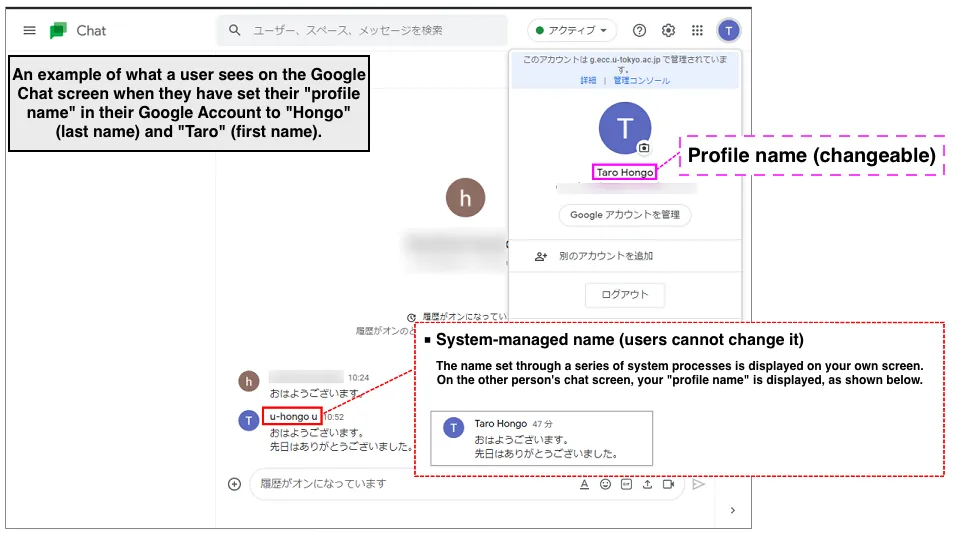Open the emoji picker icon

point(605,484)
